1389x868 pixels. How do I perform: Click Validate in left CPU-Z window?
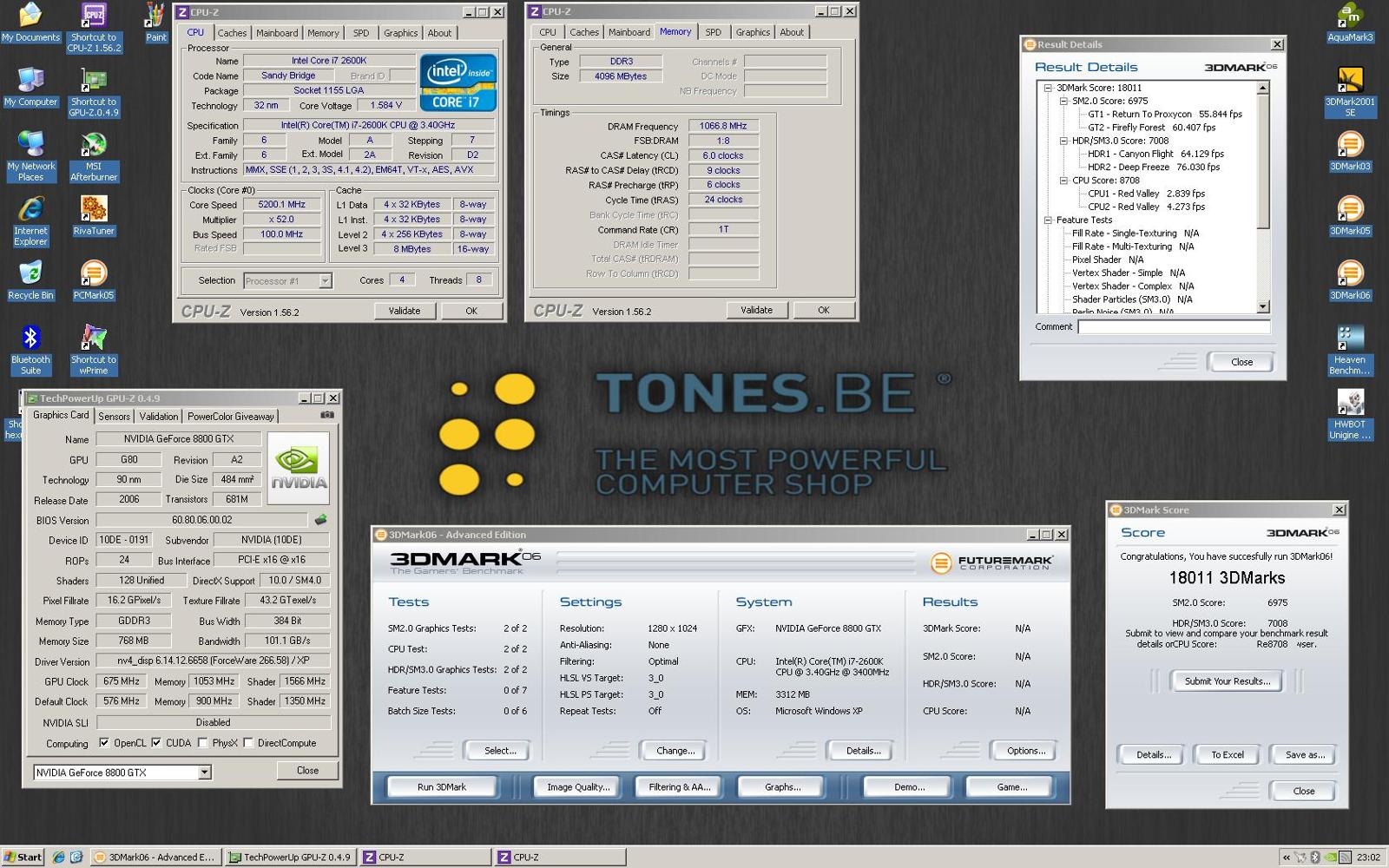tap(404, 311)
